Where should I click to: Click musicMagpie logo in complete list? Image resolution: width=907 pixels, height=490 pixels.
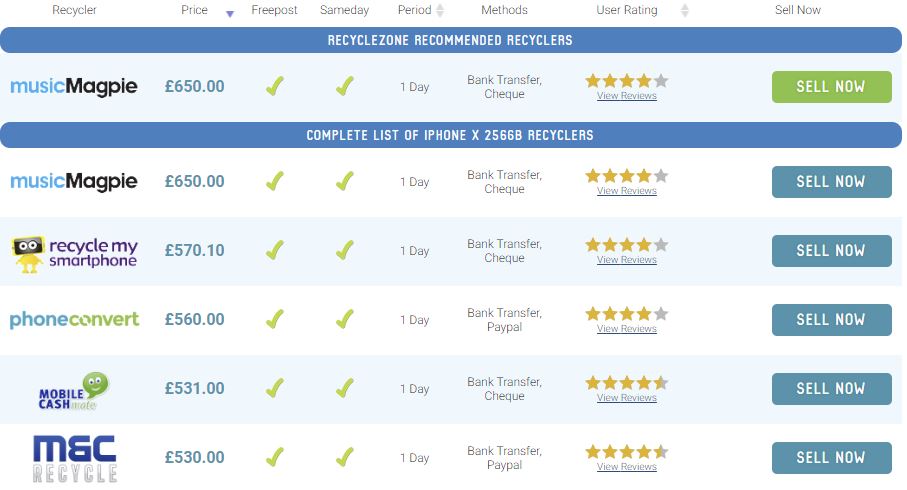tap(75, 182)
